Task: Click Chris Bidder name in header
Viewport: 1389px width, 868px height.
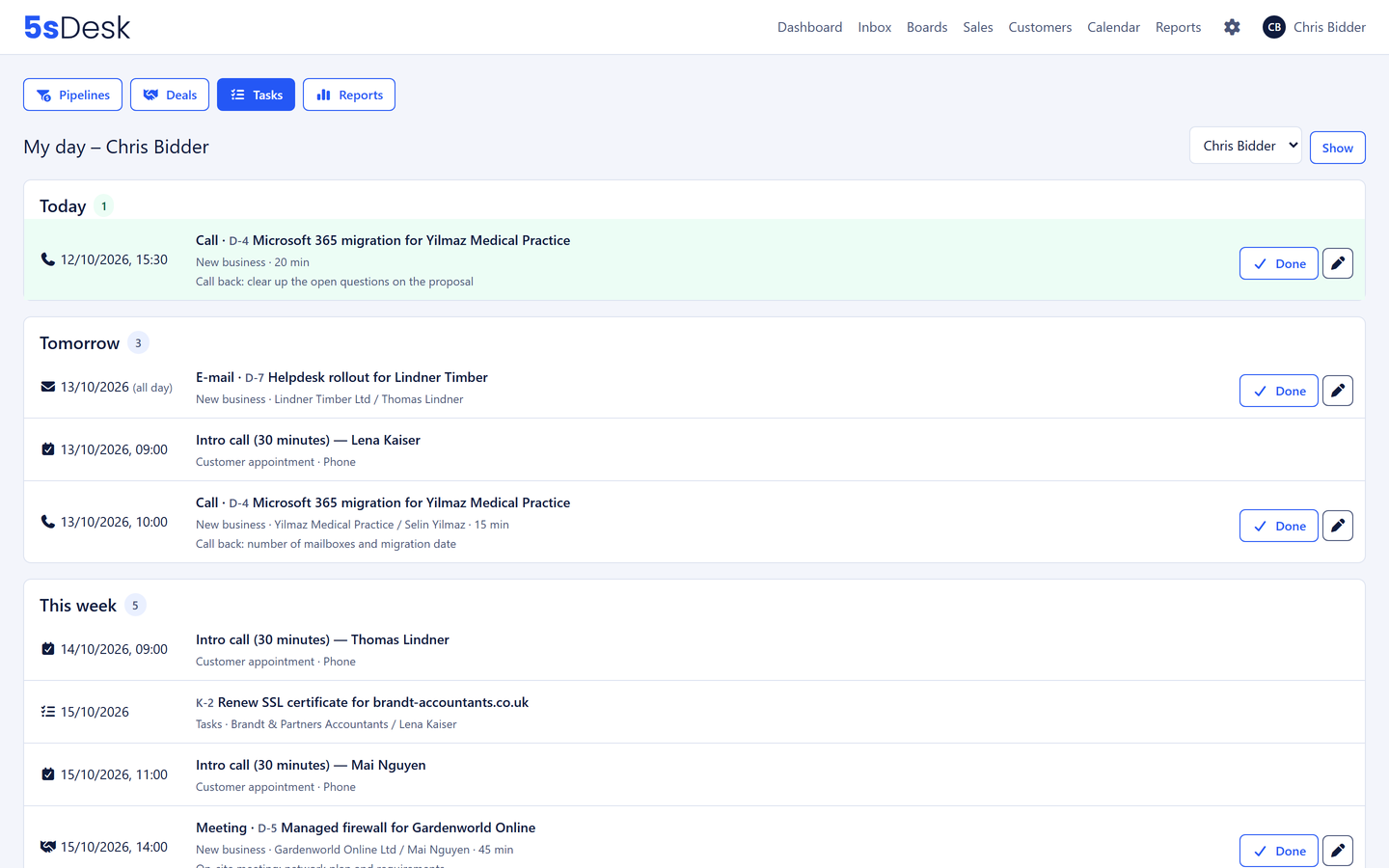Action: (x=1329, y=27)
